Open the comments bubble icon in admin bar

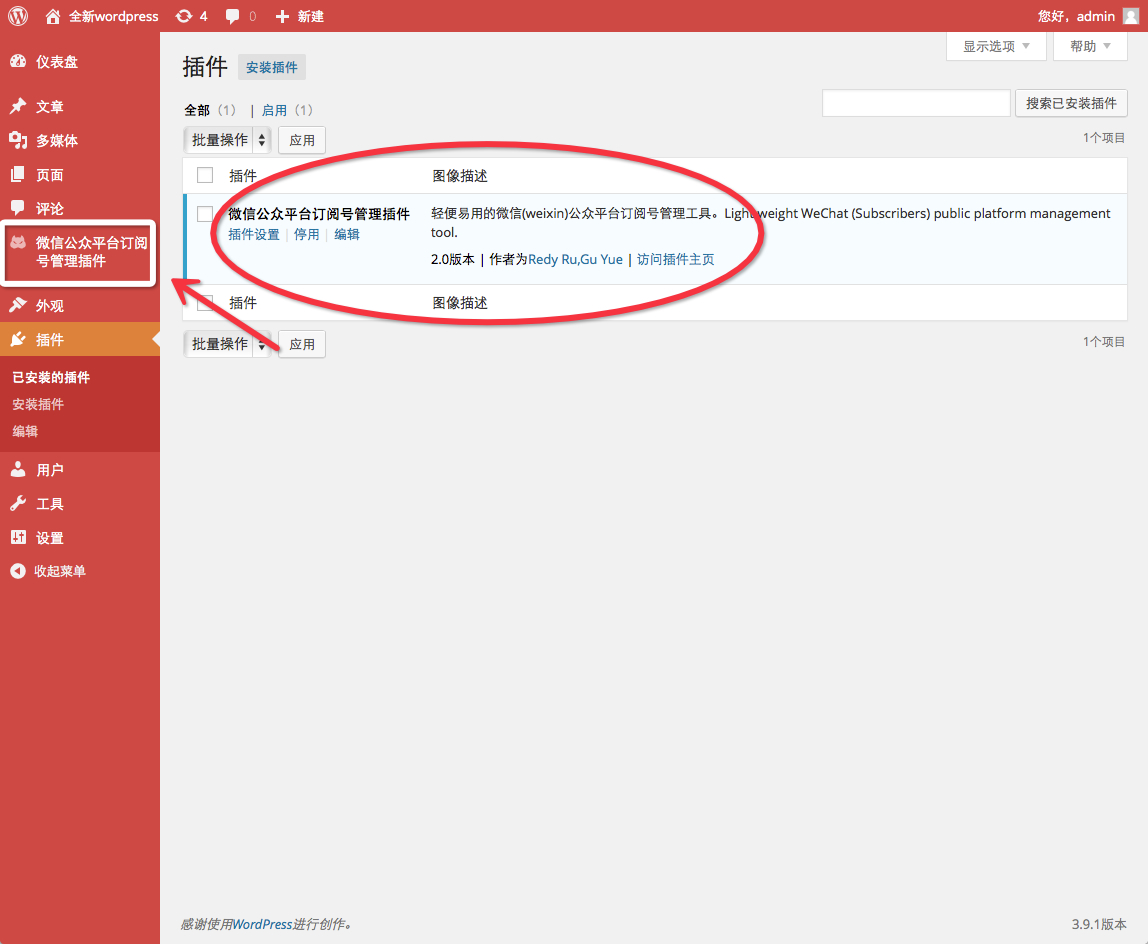[x=232, y=16]
